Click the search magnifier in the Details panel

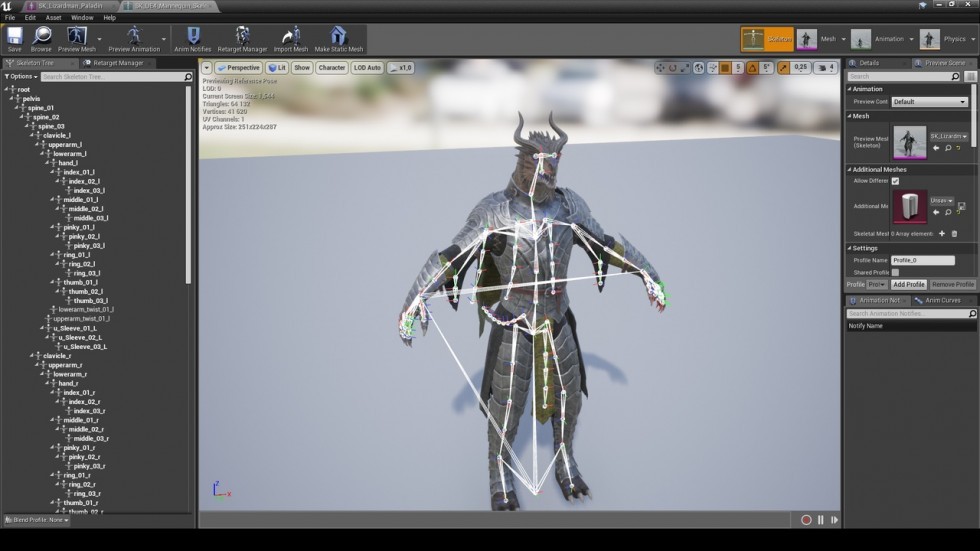point(955,76)
